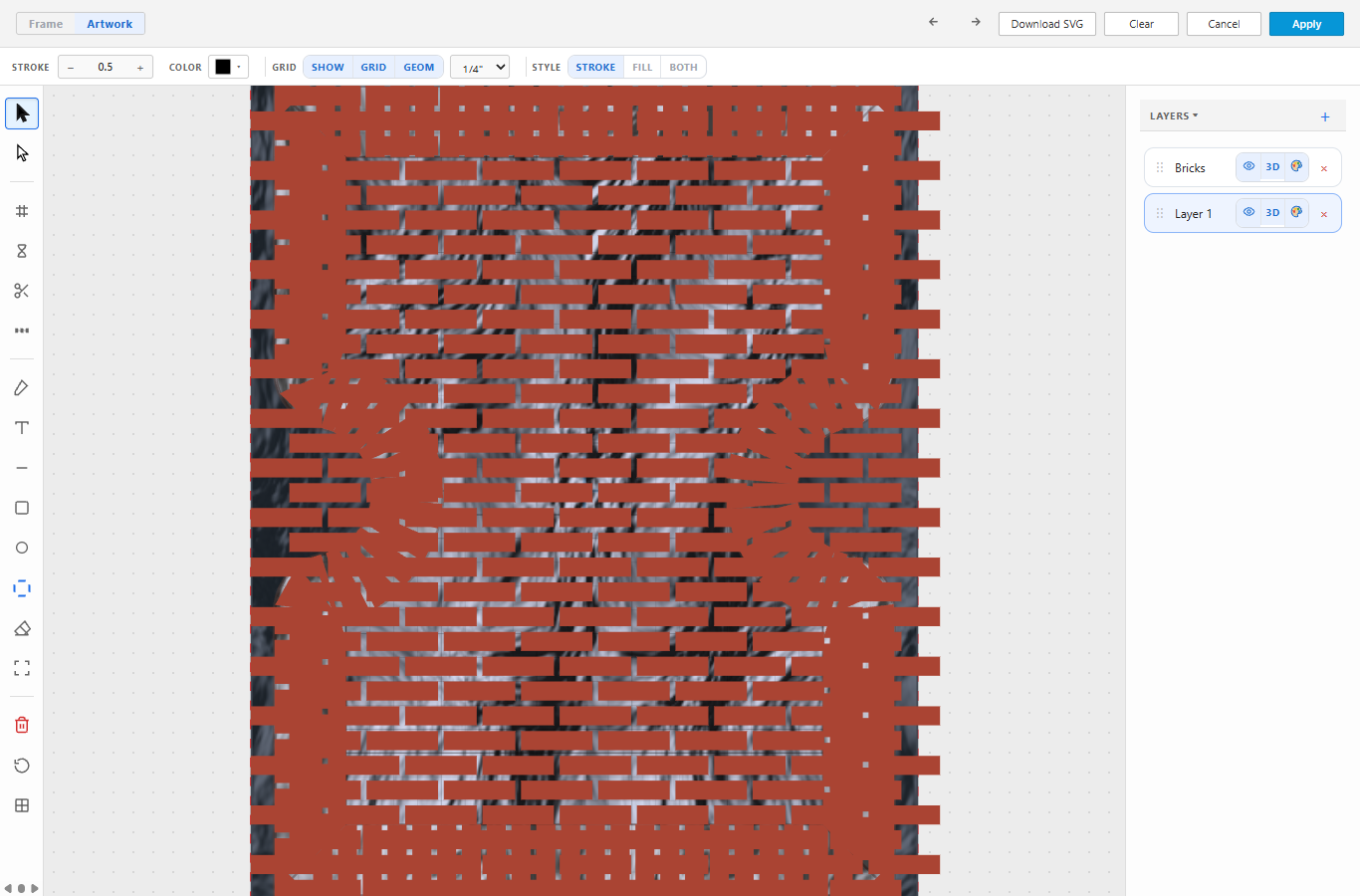Viewport: 1360px width, 896px height.
Task: Select the blue dashed rounded-rectangle tool
Action: (x=22, y=588)
